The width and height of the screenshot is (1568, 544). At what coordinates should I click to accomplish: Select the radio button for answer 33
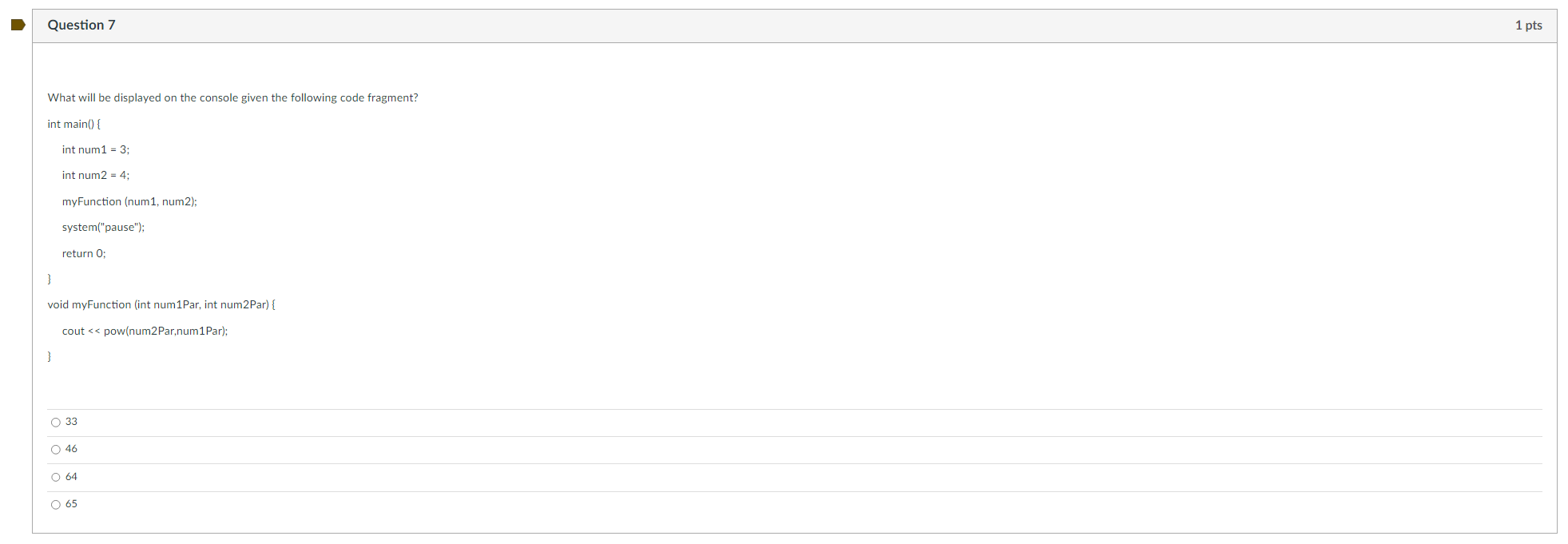[55, 422]
